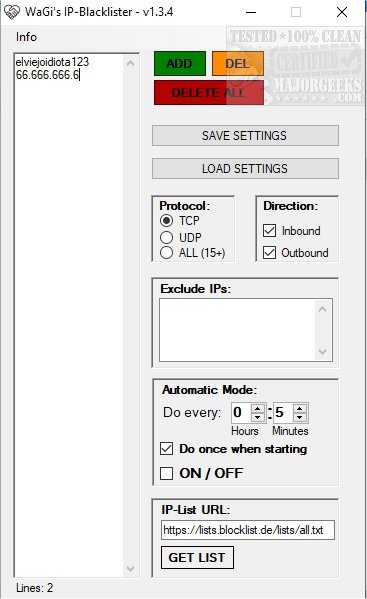Click the orange DEL button
367x599 pixels.
click(x=238, y=63)
